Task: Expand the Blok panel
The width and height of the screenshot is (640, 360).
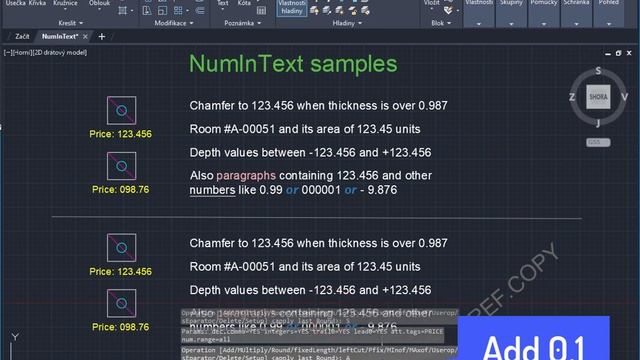Action: click(441, 23)
